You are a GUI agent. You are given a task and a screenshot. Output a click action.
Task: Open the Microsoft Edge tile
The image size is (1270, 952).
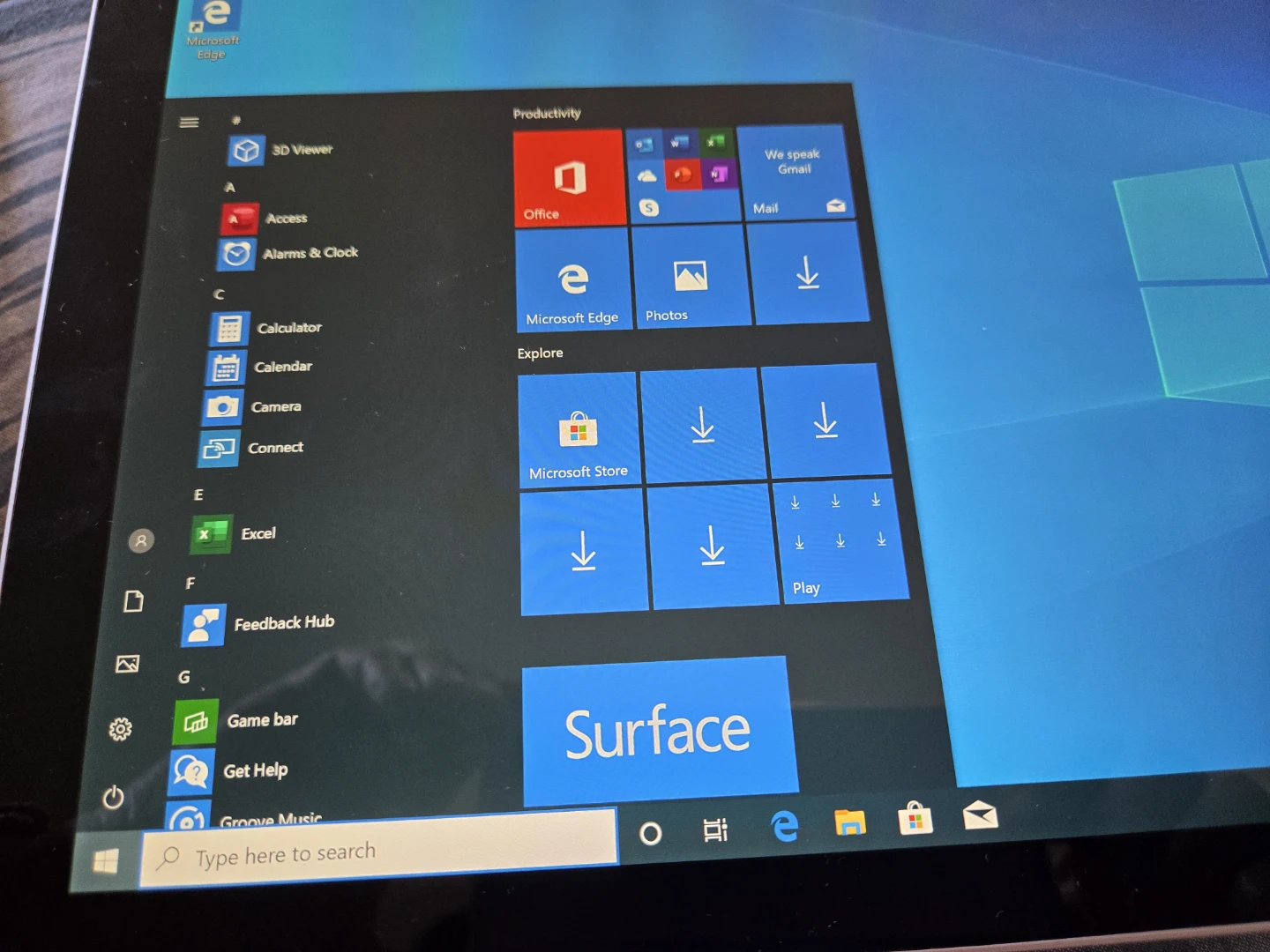[573, 280]
